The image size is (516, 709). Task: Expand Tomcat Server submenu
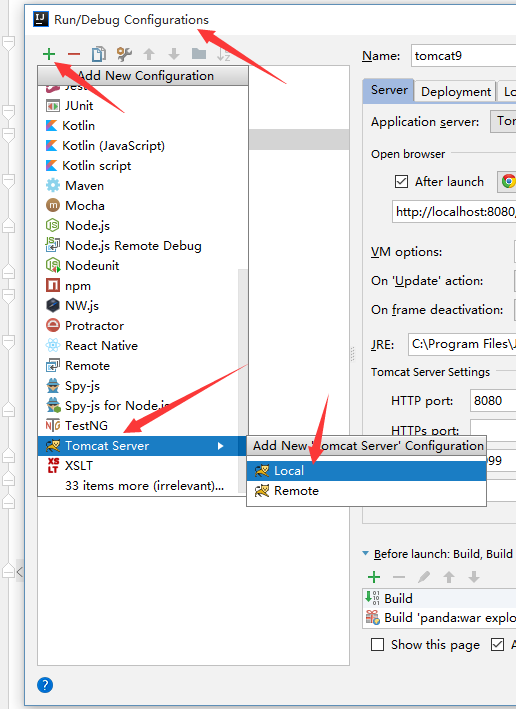(x=142, y=446)
